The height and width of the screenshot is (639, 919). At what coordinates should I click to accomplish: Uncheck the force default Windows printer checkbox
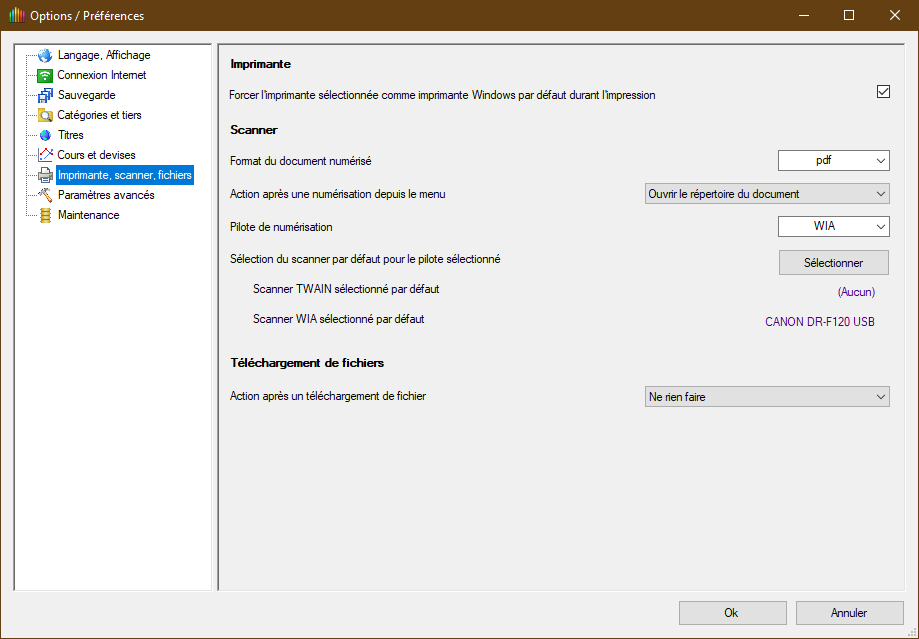pos(883,92)
